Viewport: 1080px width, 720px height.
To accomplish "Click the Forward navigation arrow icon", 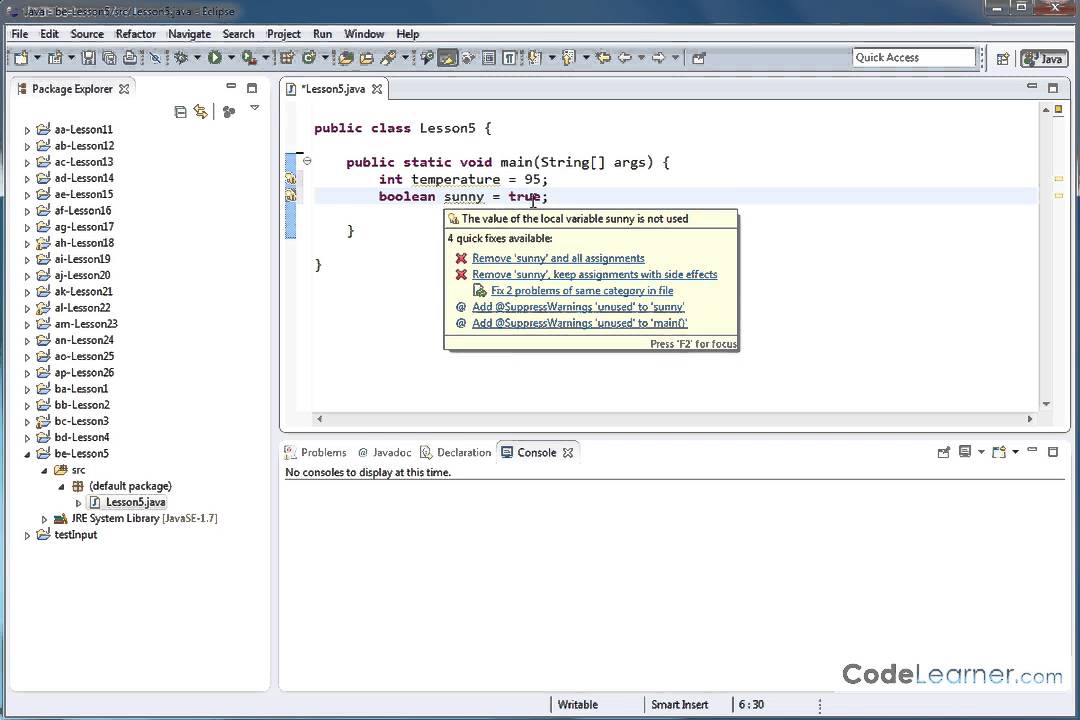I will click(x=658, y=58).
